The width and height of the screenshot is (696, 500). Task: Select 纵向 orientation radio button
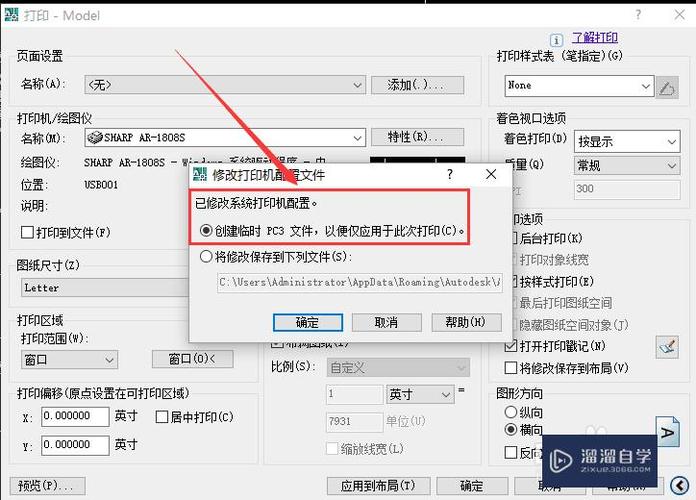pyautogui.click(x=511, y=412)
